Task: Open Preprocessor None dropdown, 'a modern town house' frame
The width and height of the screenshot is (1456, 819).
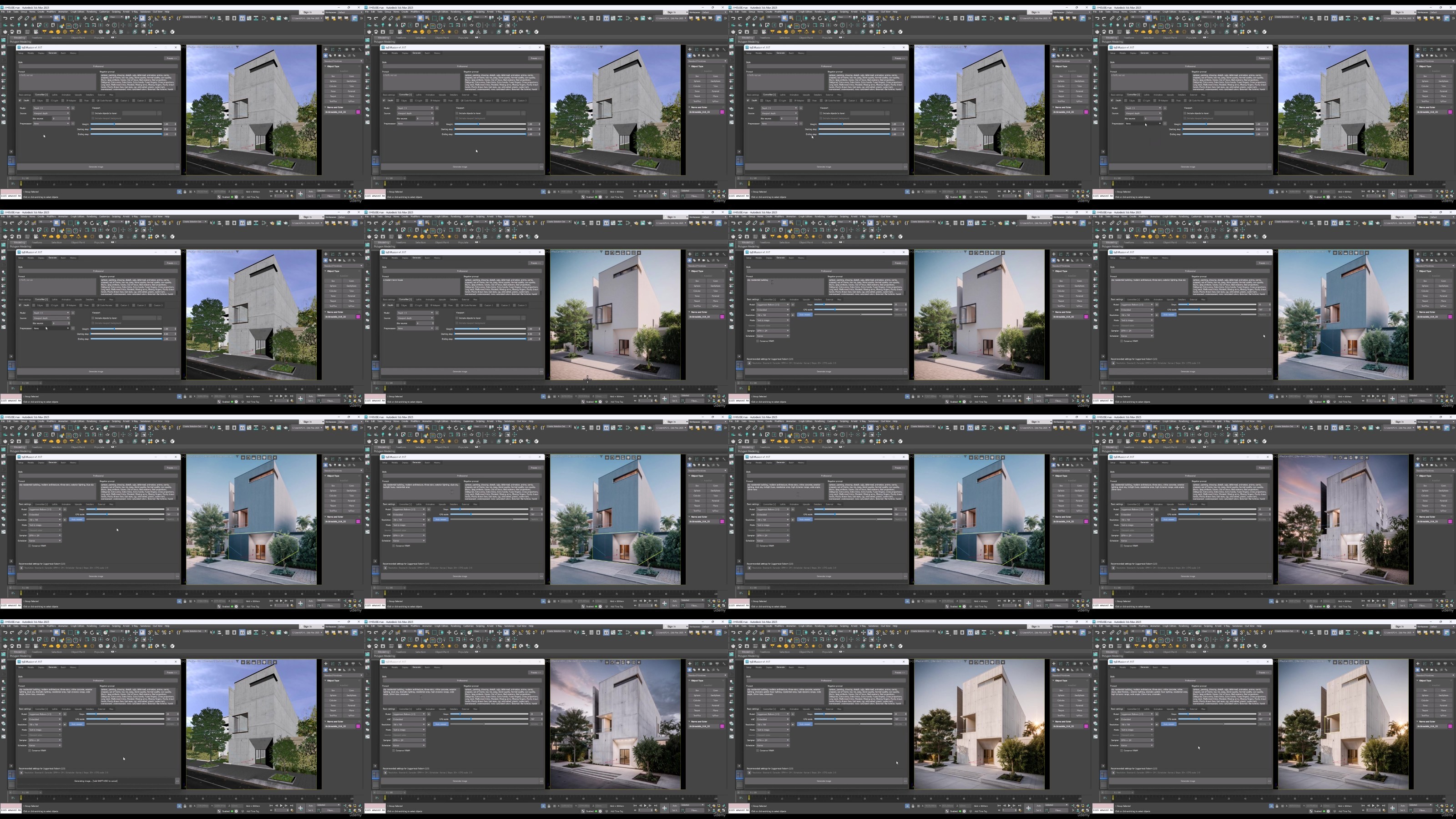Action: (x=415, y=329)
